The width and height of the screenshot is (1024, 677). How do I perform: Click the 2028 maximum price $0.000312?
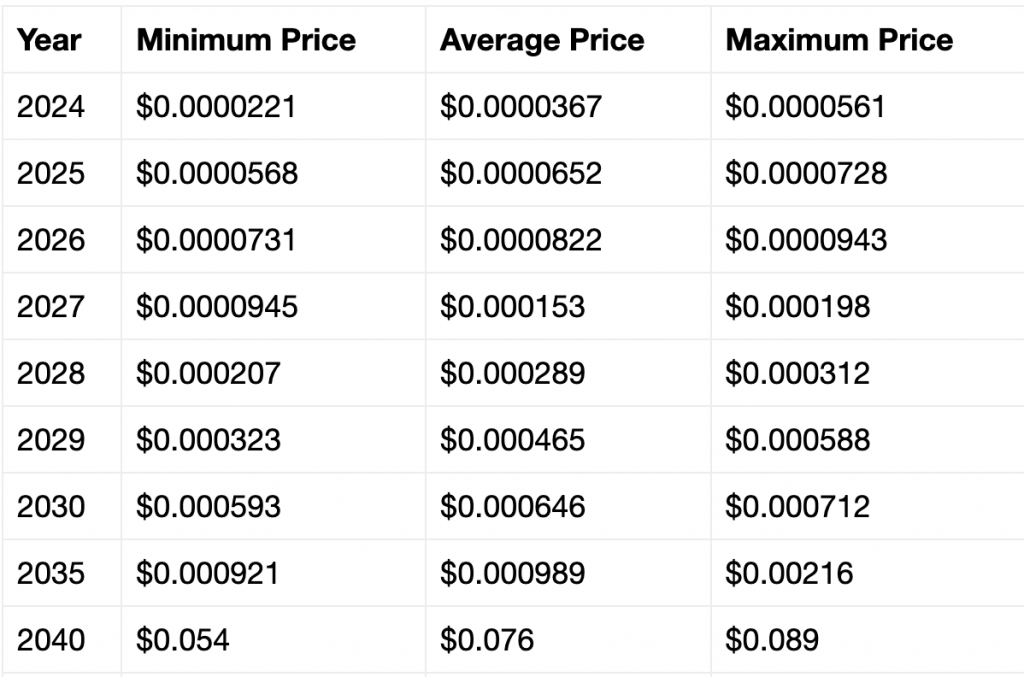point(797,373)
